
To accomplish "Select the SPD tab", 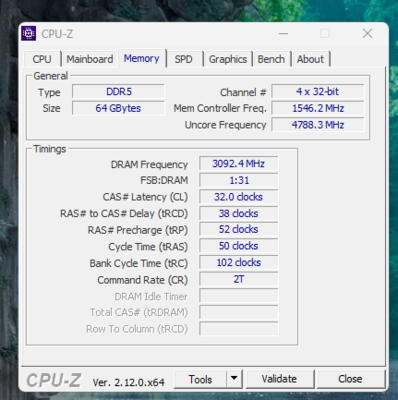I will pyautogui.click(x=184, y=59).
